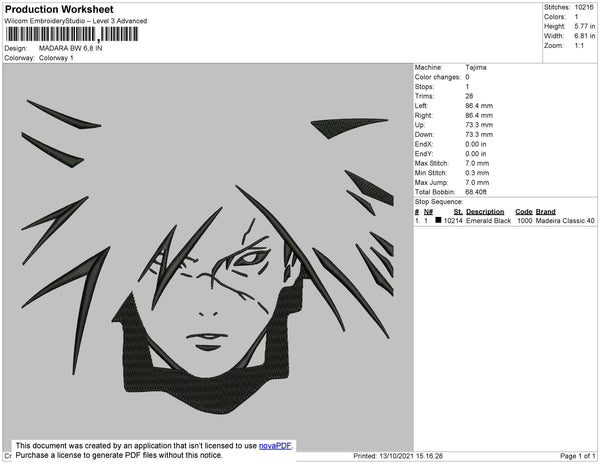Screen dimensions: 600x464
Task: Click 'Purchase a license' notice line
Action: pos(119,455)
